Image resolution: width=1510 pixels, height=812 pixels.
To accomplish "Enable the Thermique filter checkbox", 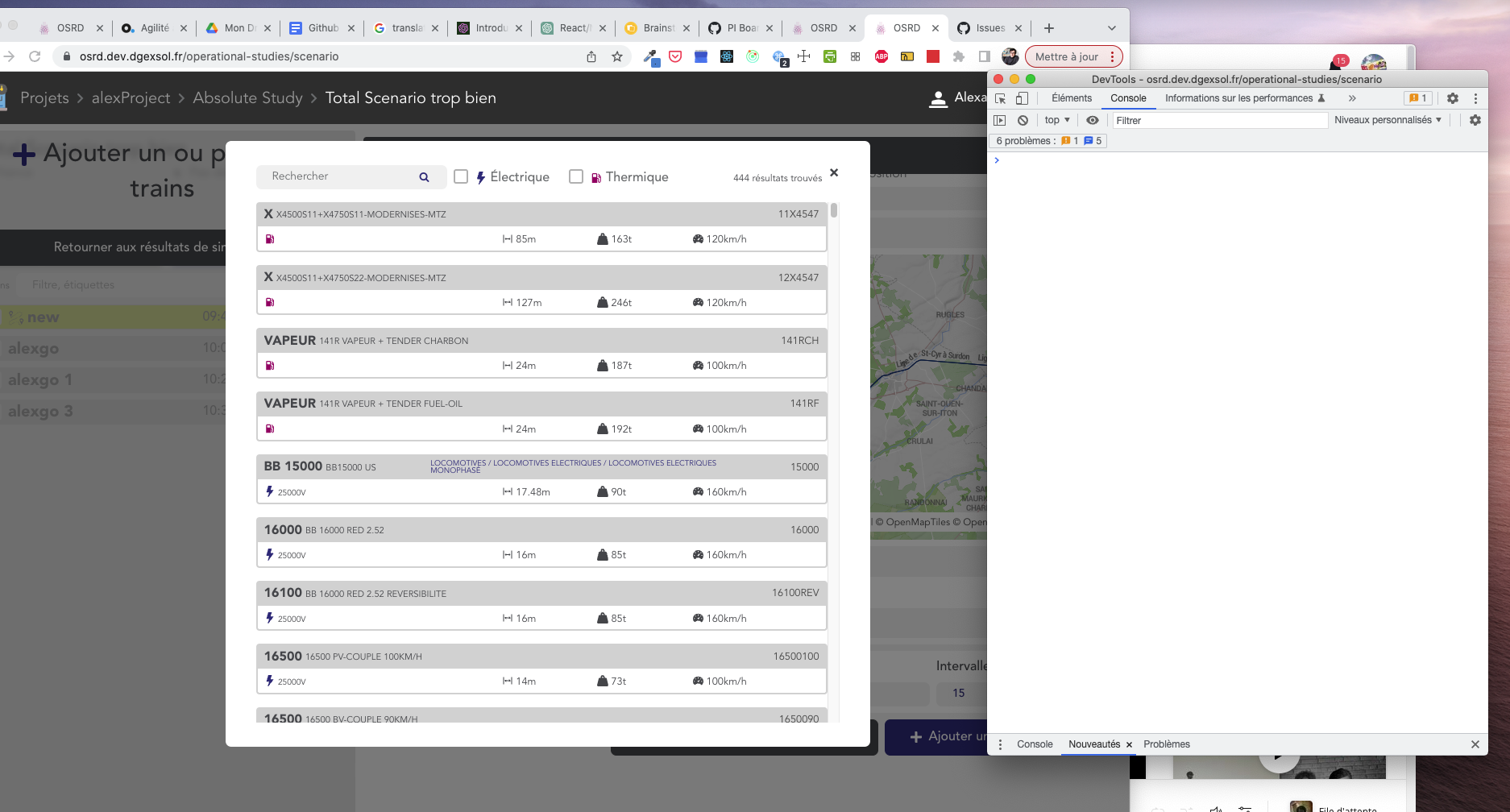I will pos(576,176).
